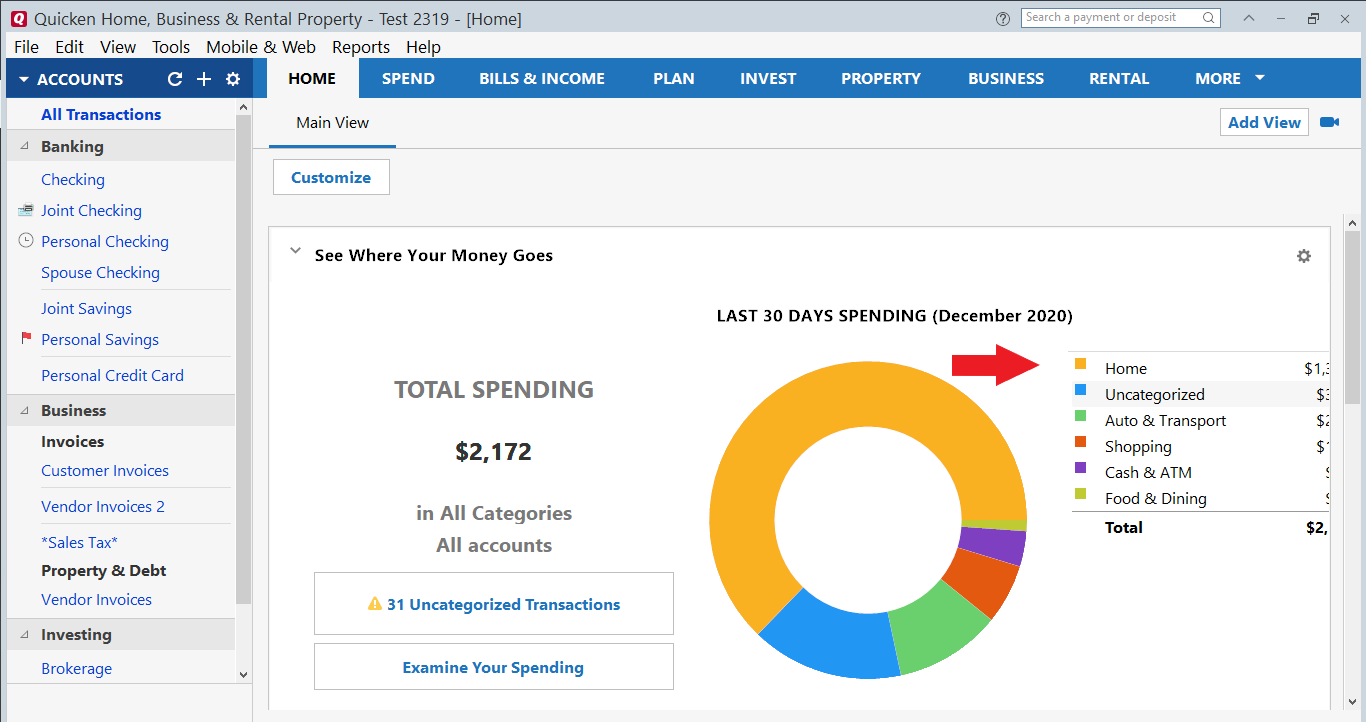This screenshot has height=722, width=1366.
Task: Select the Main View tab
Action: (x=333, y=123)
